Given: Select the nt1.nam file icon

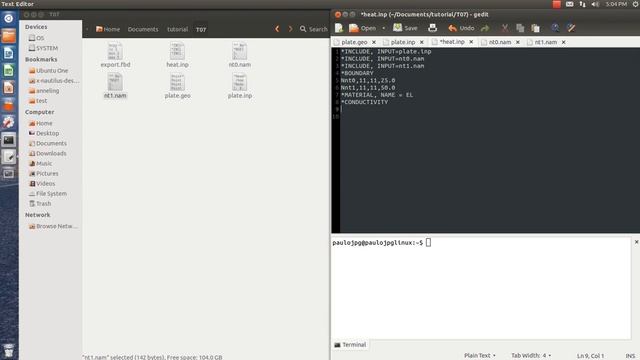Looking at the screenshot, I should tap(115, 86).
